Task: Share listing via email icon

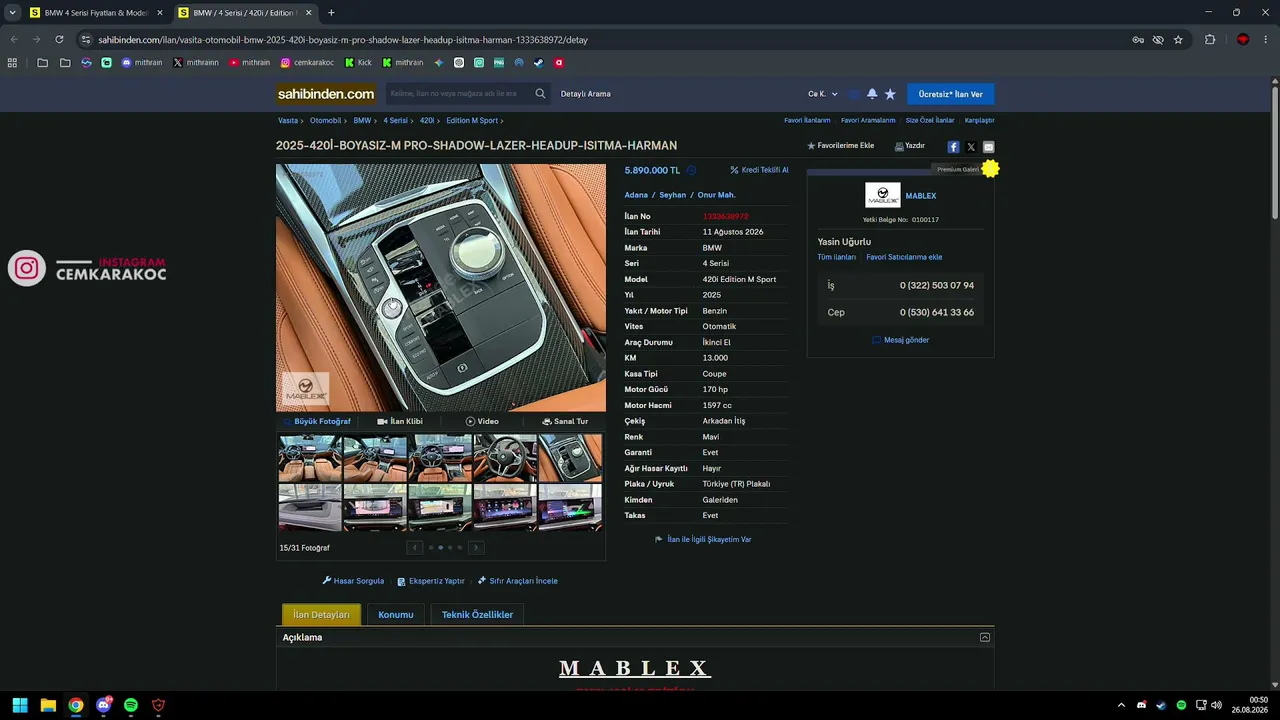Action: coord(989,147)
